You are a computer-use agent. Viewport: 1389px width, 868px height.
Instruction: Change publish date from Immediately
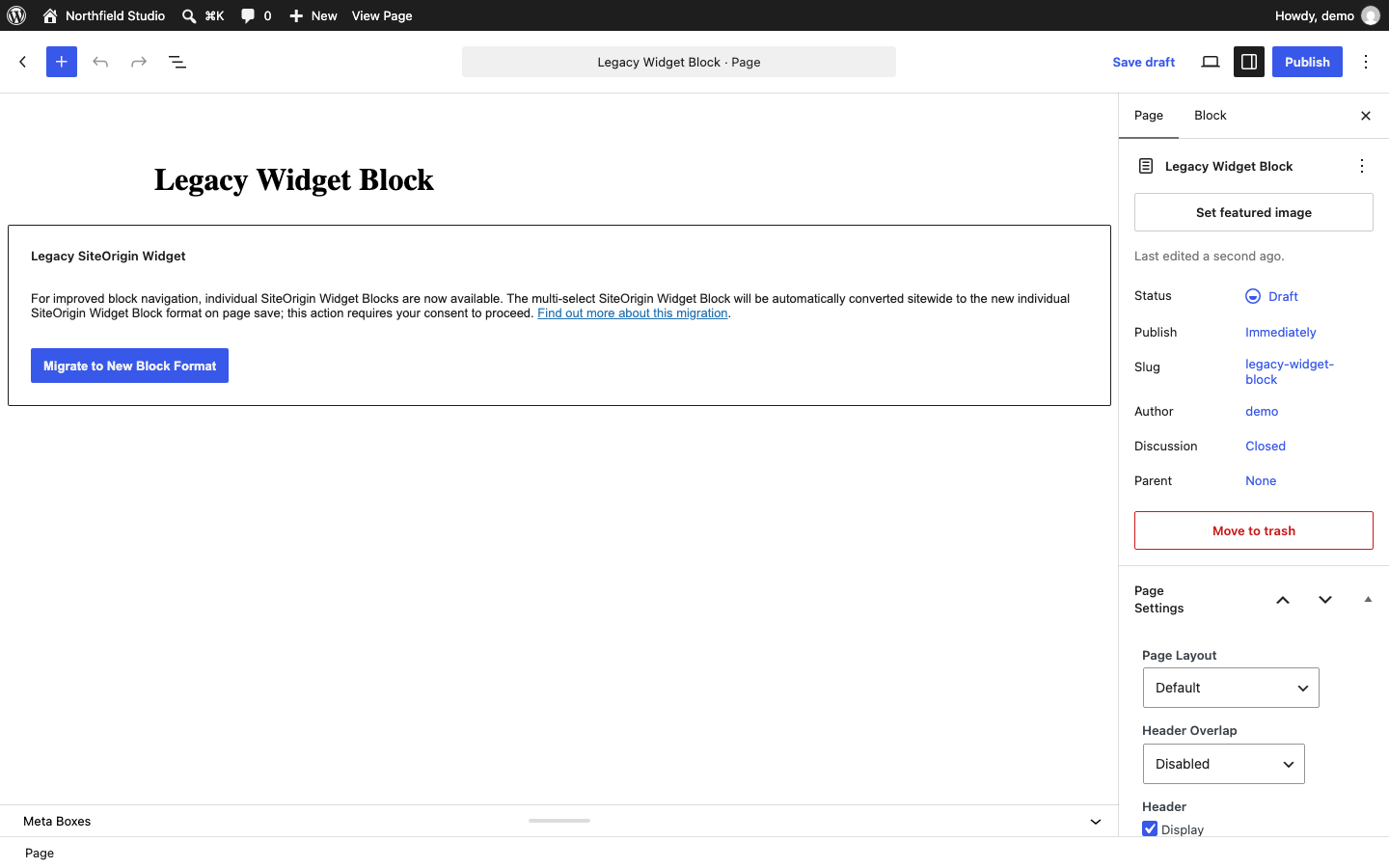1281,332
